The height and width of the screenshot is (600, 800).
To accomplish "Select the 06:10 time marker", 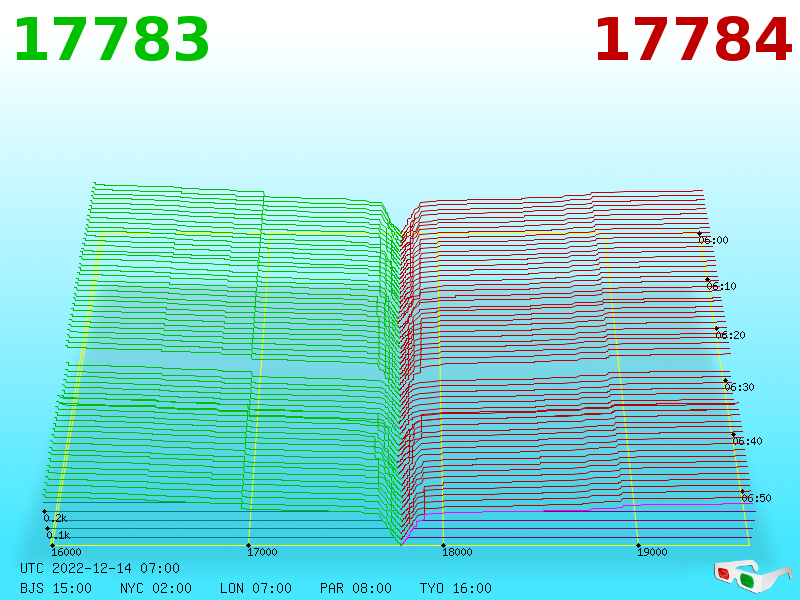I will (722, 286).
